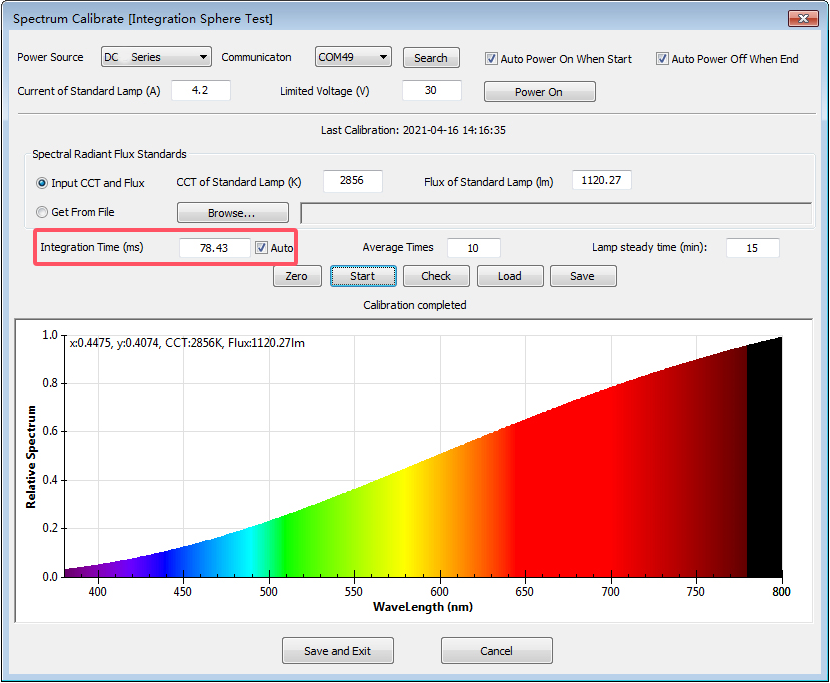830x683 pixels.
Task: Choose the Get From File option
Action: point(42,212)
